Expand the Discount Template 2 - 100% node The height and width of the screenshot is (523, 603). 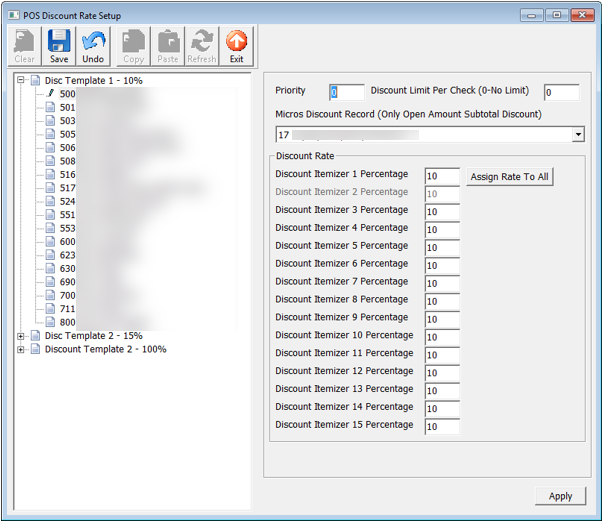pos(21,350)
